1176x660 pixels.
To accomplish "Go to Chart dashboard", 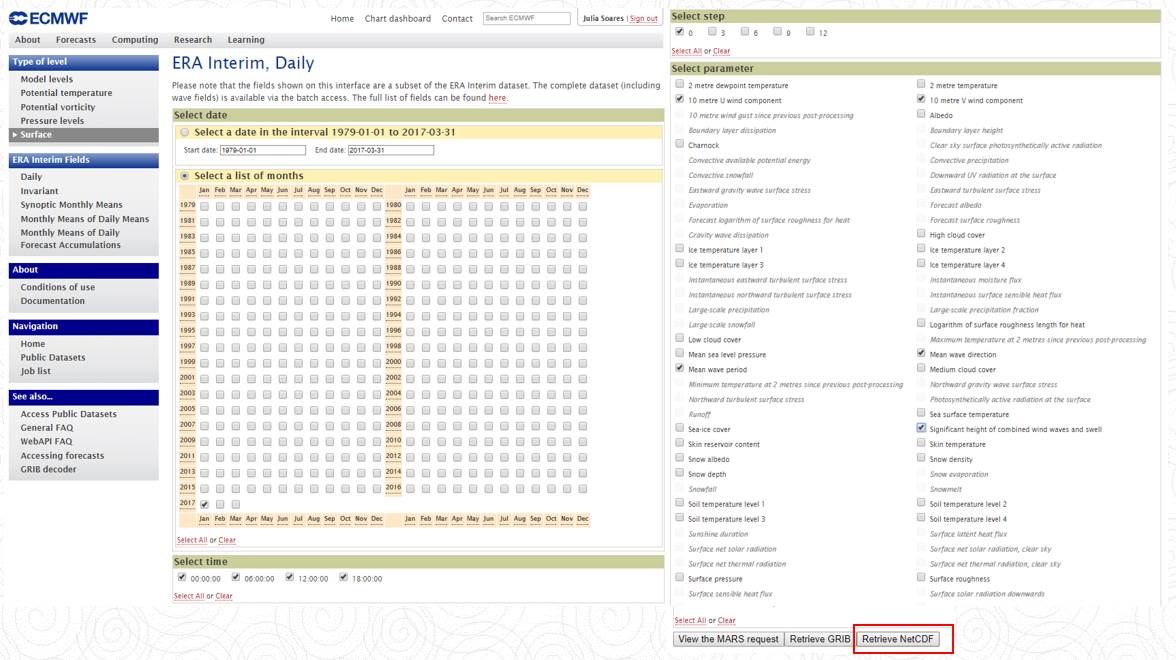I will [x=398, y=19].
